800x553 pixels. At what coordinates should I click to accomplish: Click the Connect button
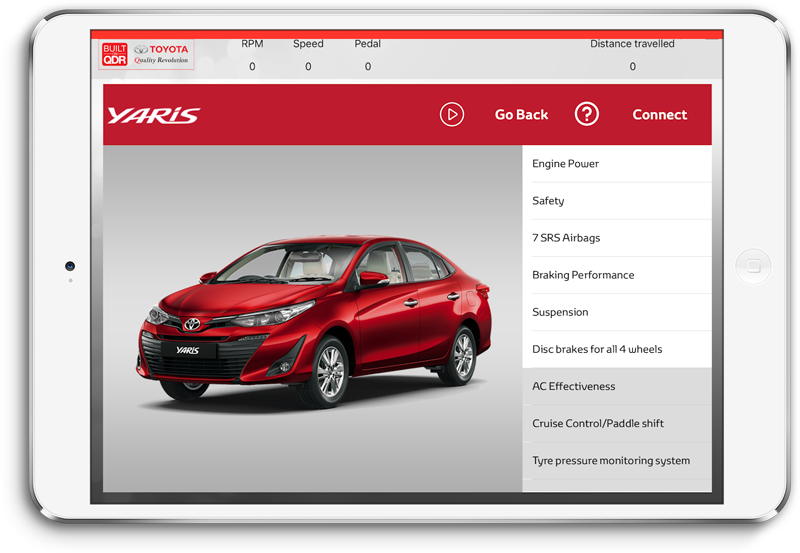(x=659, y=115)
